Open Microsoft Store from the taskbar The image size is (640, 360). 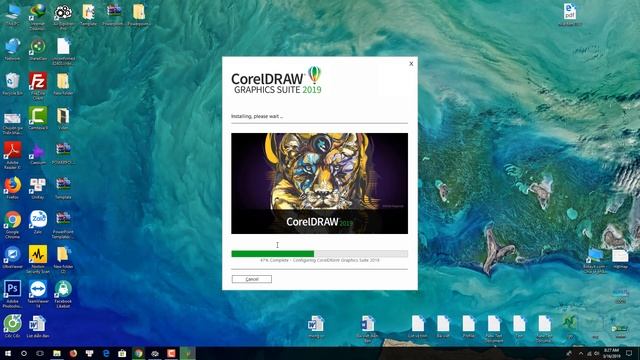[x=122, y=353]
